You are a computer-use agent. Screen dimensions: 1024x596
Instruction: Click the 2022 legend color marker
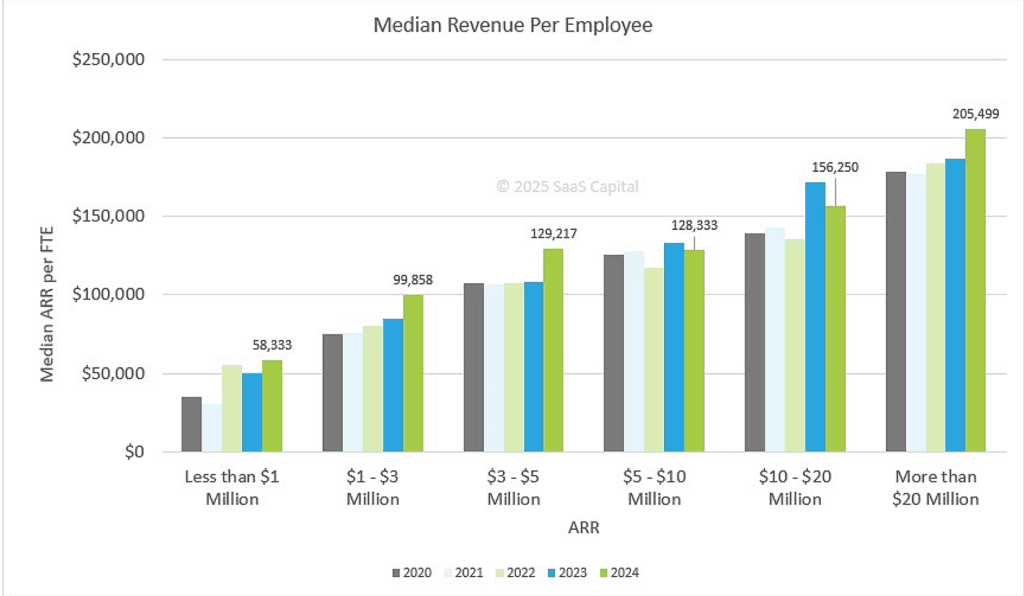498,571
